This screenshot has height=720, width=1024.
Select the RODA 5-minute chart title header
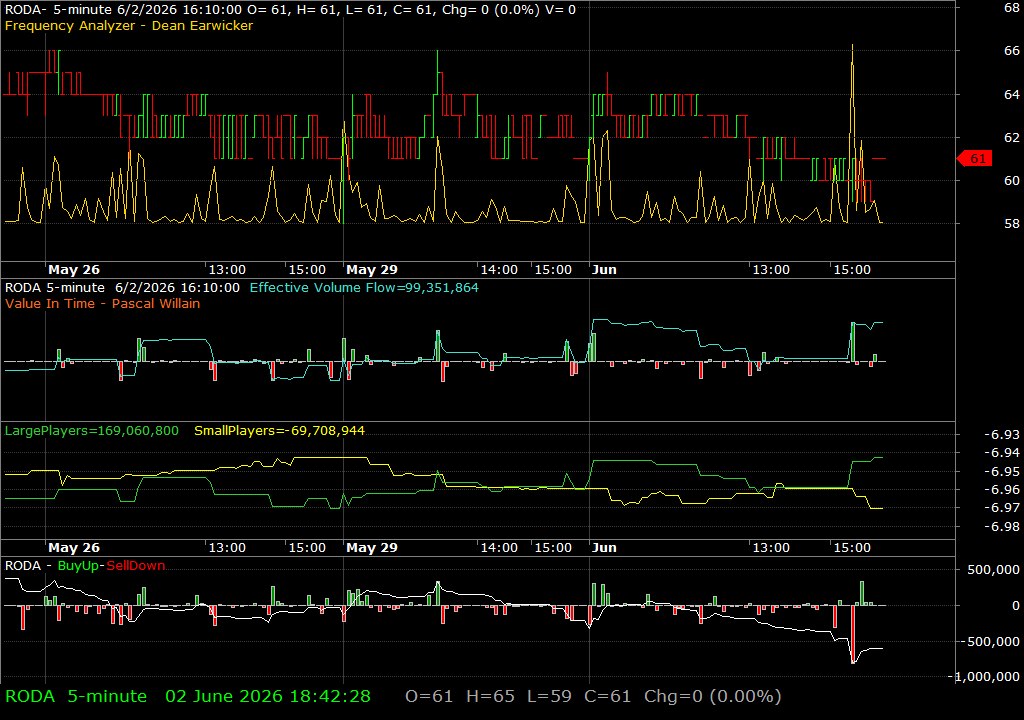pyautogui.click(x=290, y=9)
